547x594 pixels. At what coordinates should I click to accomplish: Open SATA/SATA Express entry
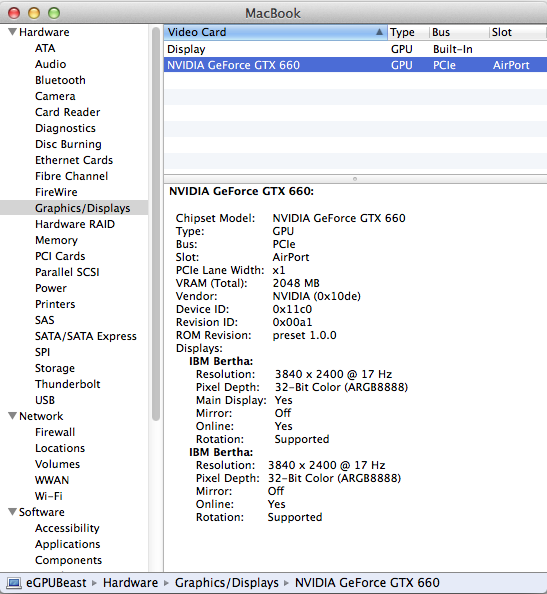pos(86,336)
